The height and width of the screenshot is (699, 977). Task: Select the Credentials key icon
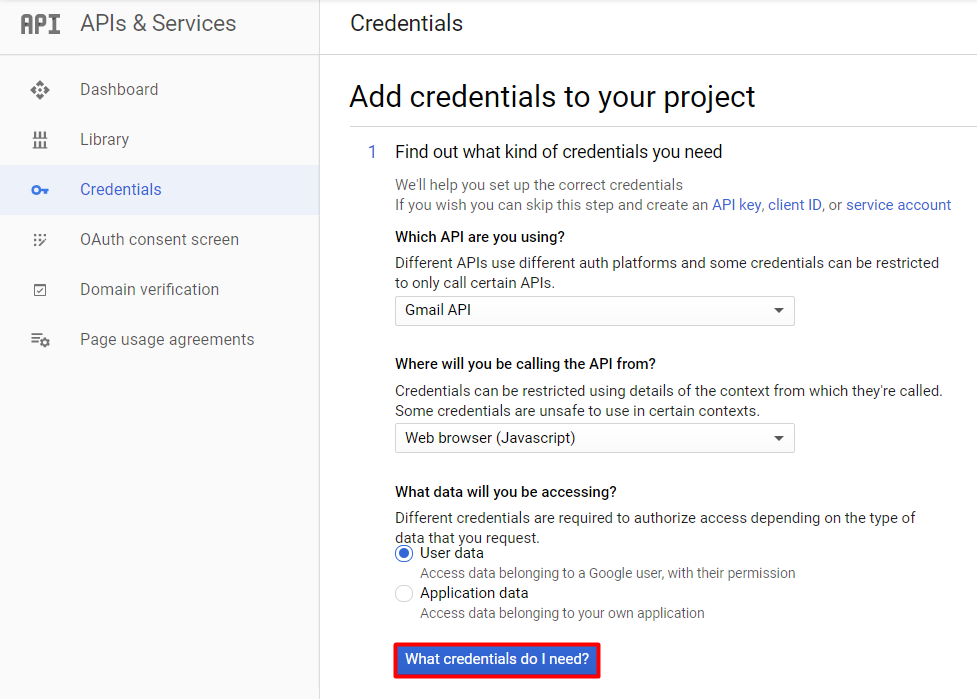tap(40, 189)
